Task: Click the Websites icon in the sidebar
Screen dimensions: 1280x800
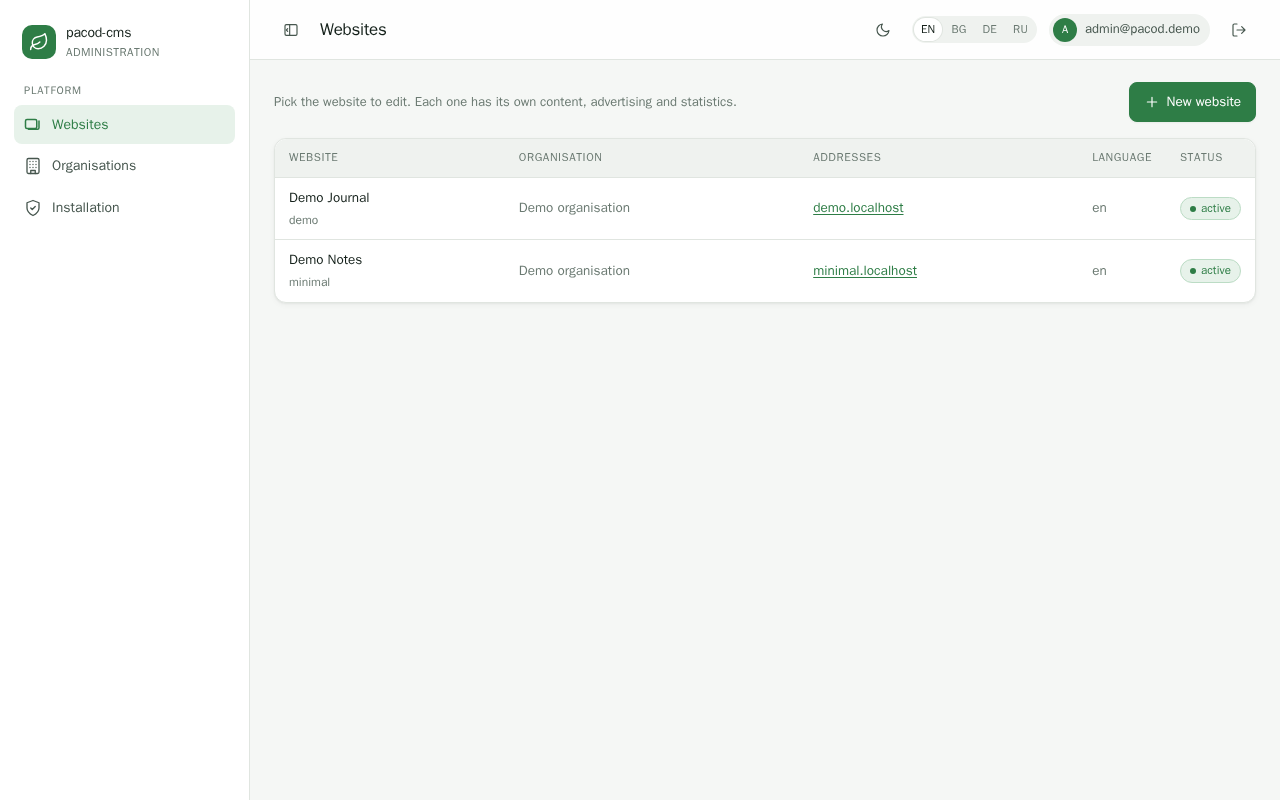Action: click(33, 125)
